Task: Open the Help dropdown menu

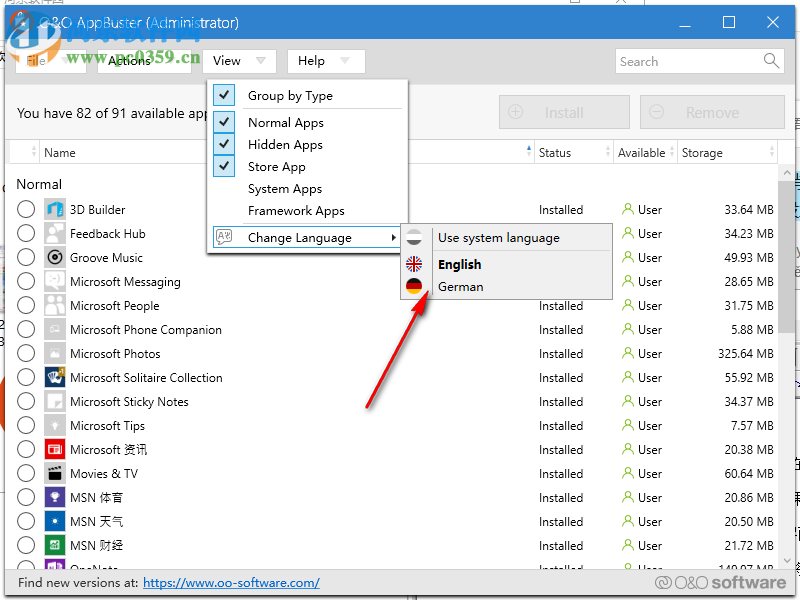Action: pos(325,61)
